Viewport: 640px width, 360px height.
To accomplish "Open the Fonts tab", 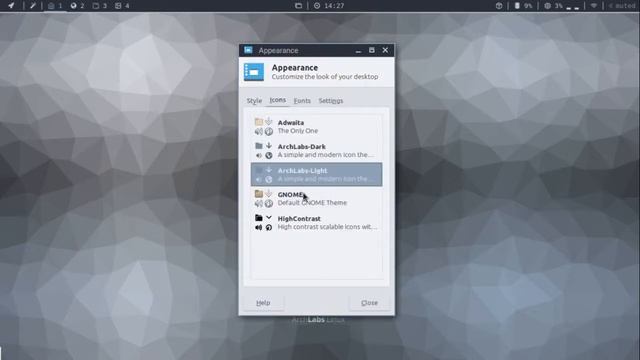I will (302, 100).
